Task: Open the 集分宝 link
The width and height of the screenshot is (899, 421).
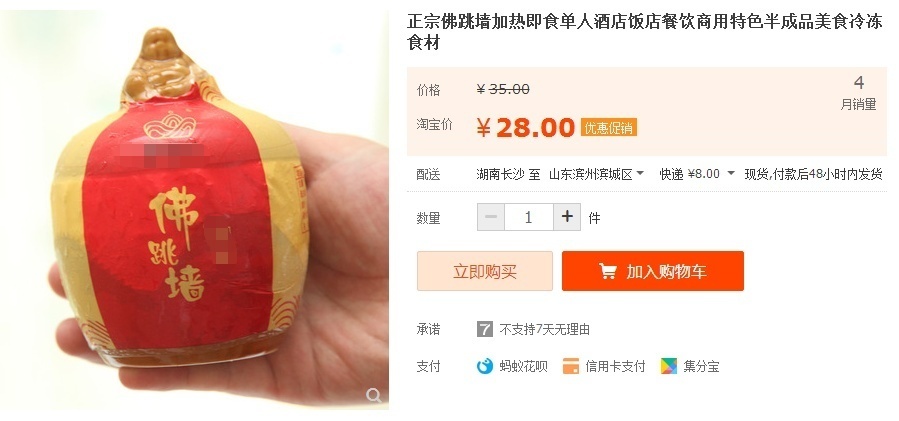Action: 701,366
